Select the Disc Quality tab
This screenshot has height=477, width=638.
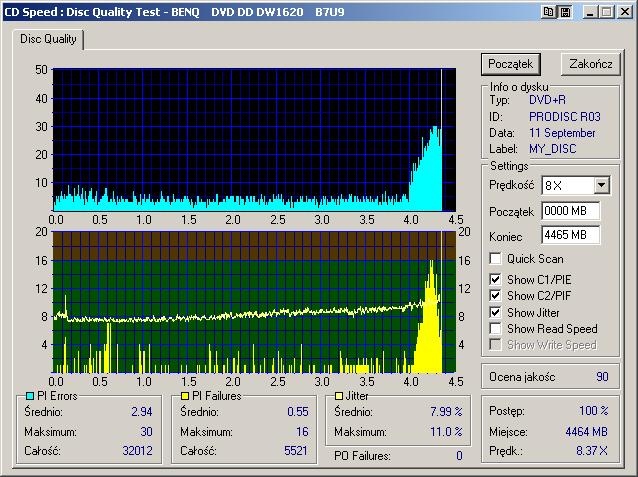pyautogui.click(x=48, y=39)
